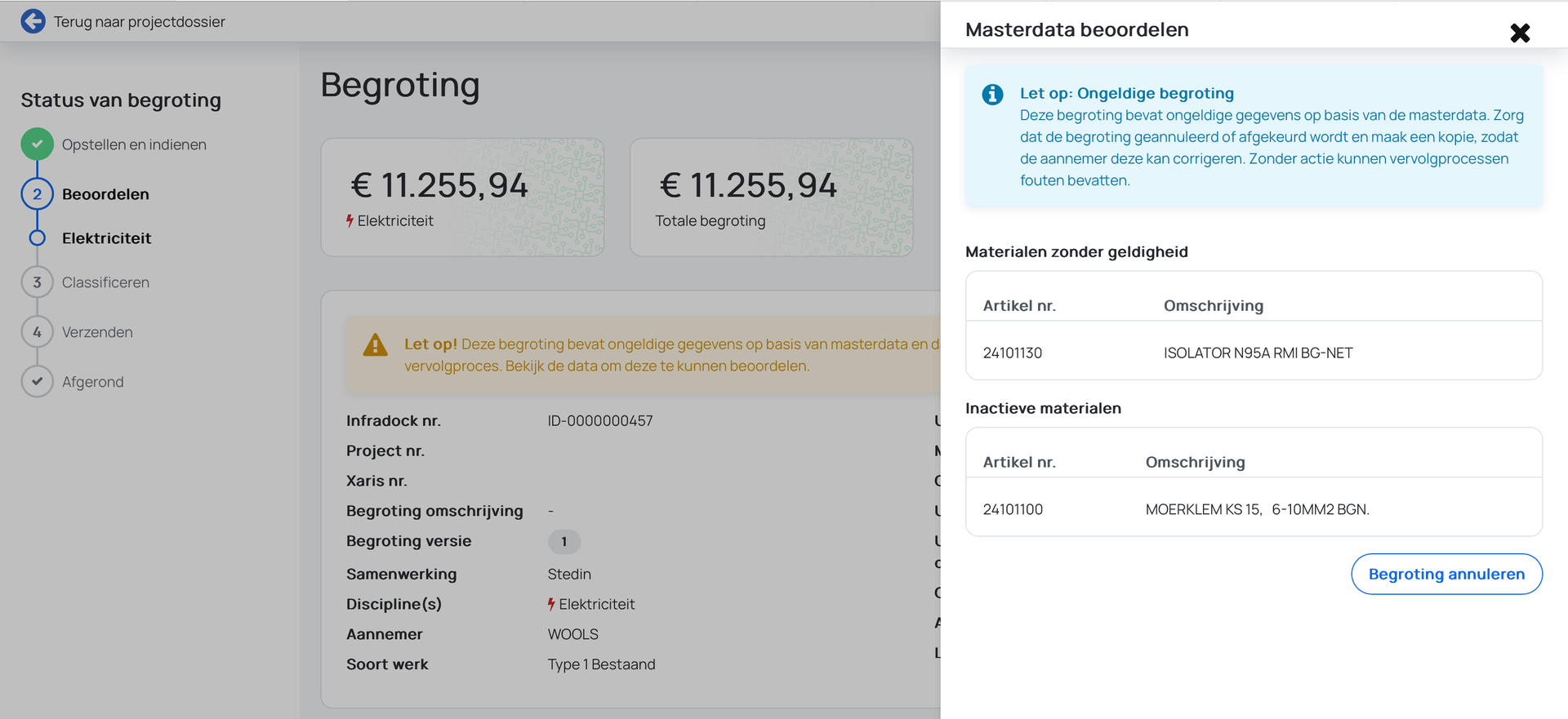
Task: Select the green checkmark step Opstellen en indienen
Action: click(37, 144)
